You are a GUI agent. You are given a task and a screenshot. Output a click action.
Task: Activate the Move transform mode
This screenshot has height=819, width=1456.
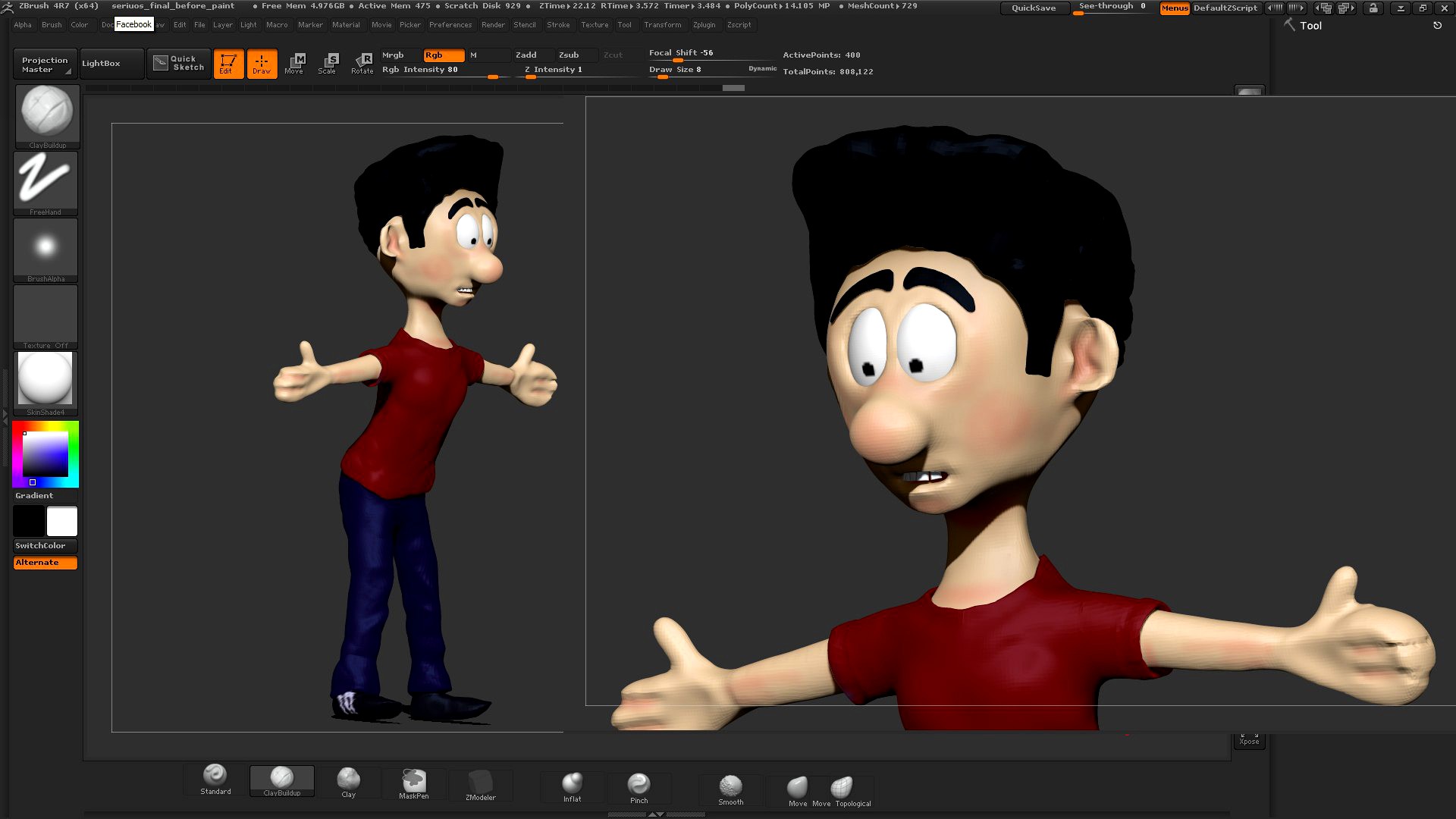[294, 64]
